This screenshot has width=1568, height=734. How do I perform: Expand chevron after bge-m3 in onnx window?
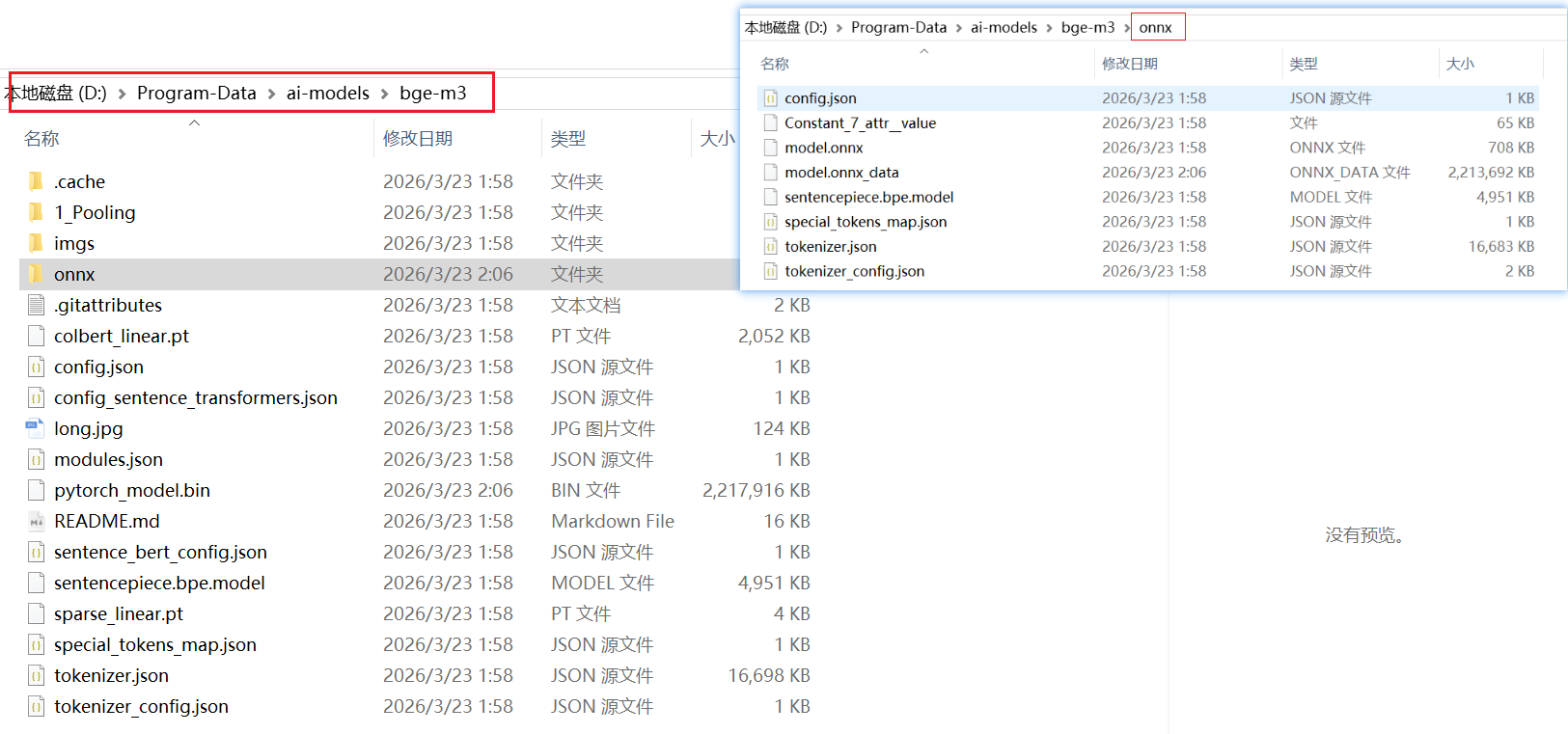(1126, 28)
